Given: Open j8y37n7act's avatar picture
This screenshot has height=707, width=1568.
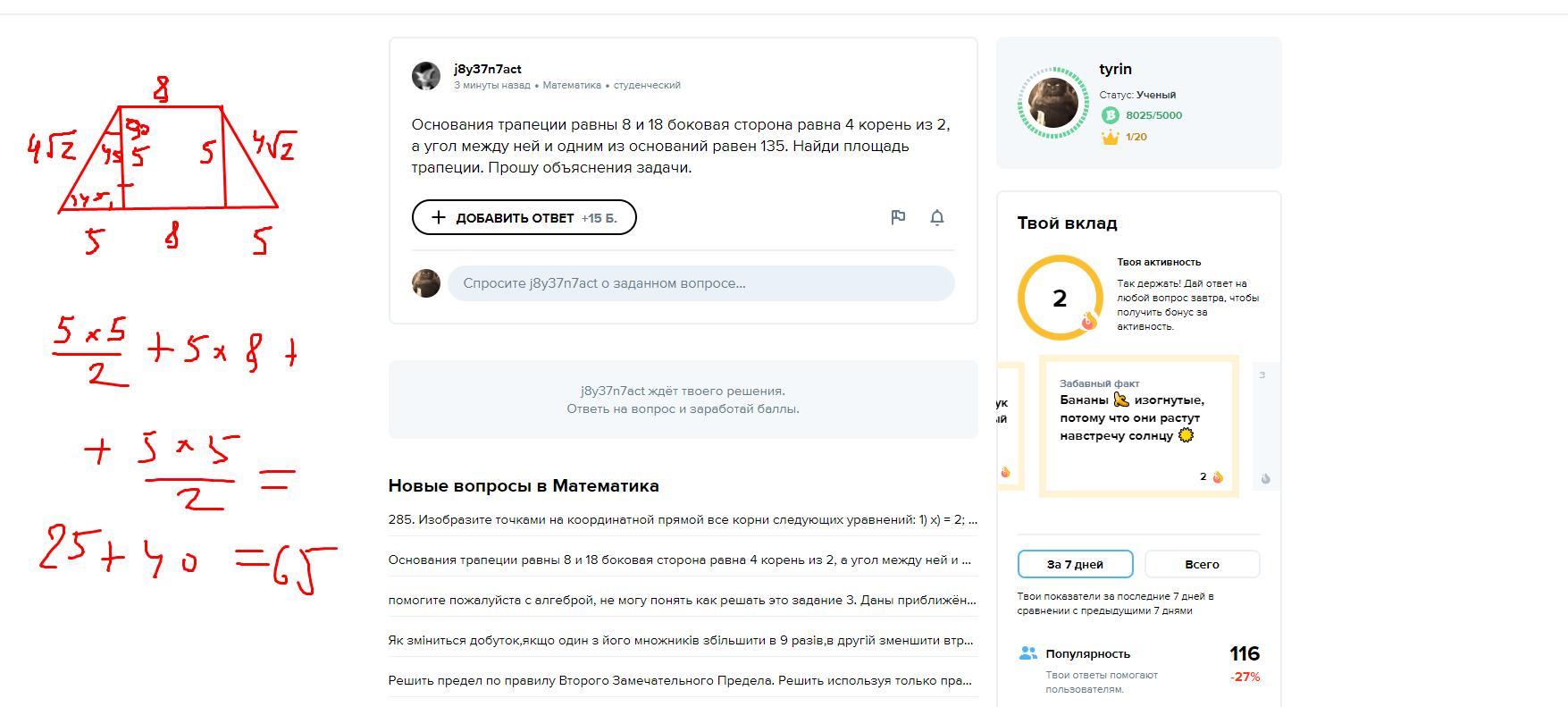Looking at the screenshot, I should pyautogui.click(x=426, y=76).
